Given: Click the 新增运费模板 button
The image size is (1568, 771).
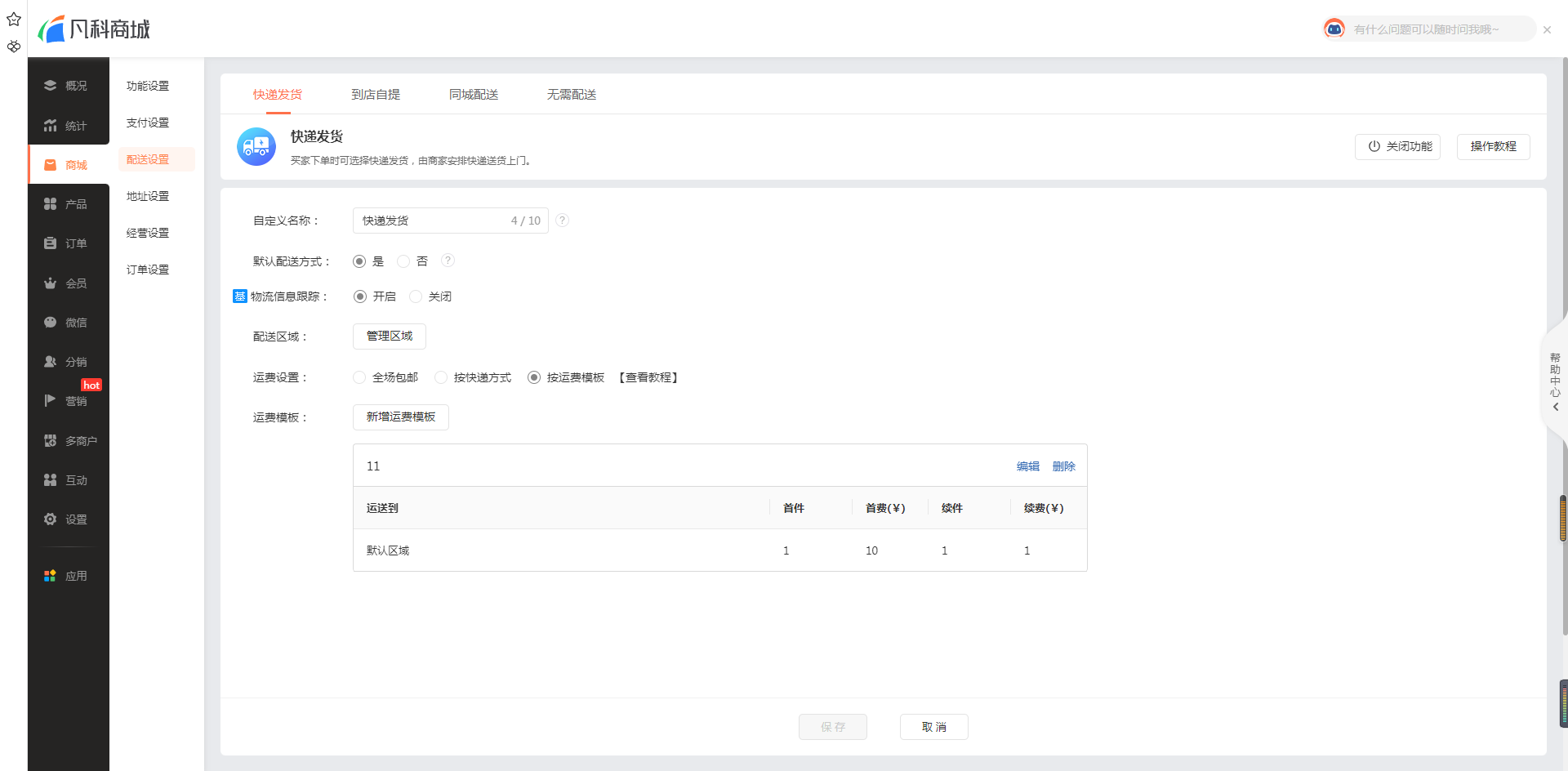Looking at the screenshot, I should (401, 417).
